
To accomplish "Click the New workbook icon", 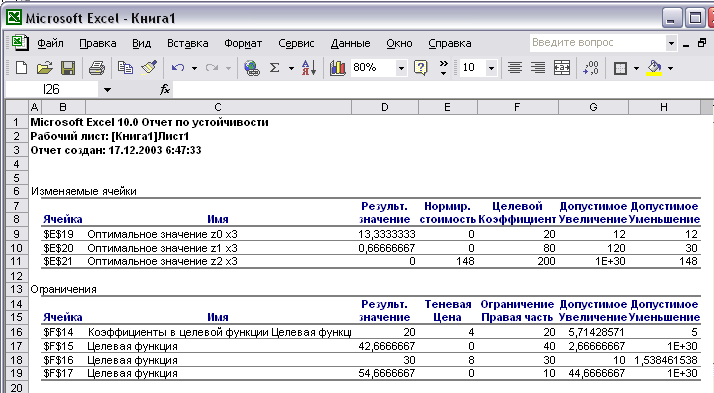I will coord(21,68).
